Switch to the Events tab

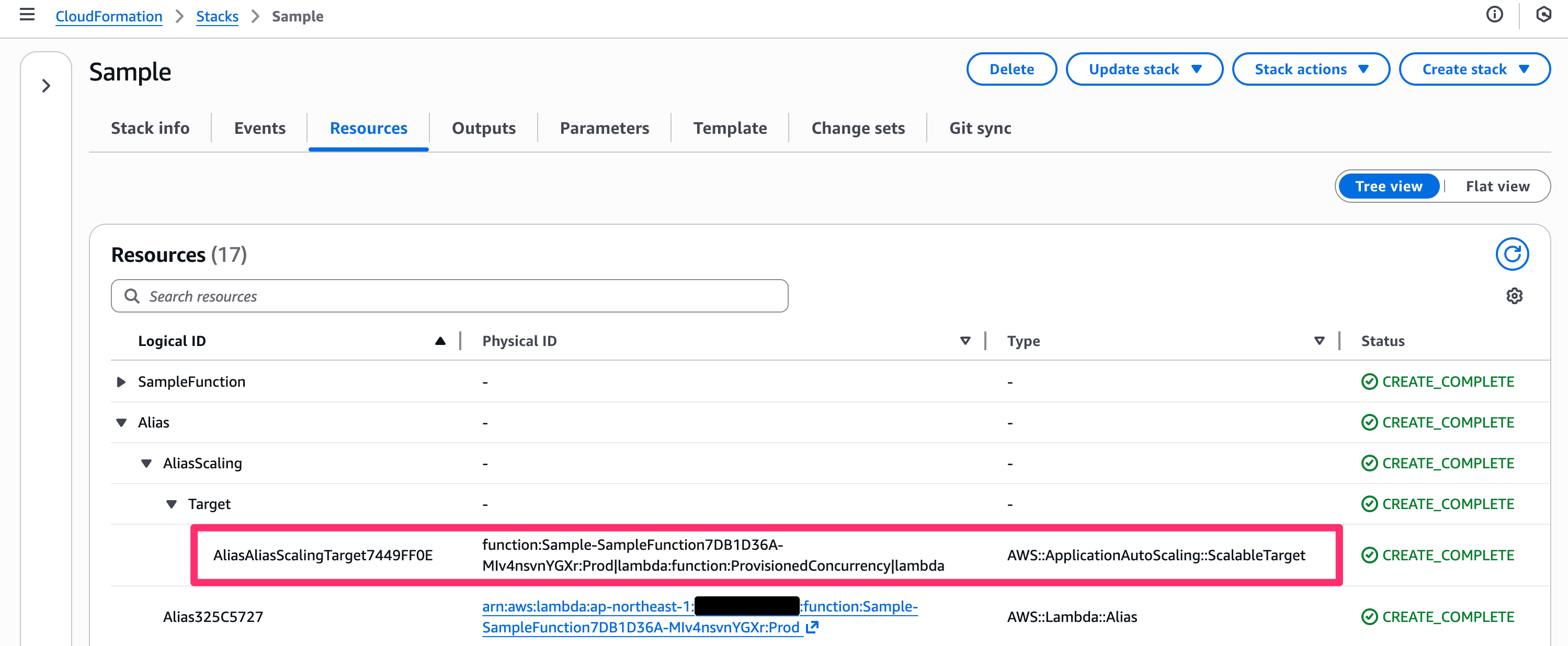259,129
